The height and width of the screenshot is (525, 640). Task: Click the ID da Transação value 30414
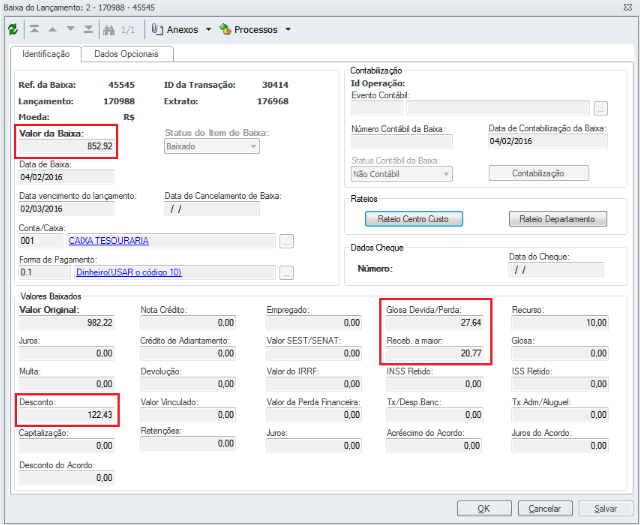click(x=275, y=85)
